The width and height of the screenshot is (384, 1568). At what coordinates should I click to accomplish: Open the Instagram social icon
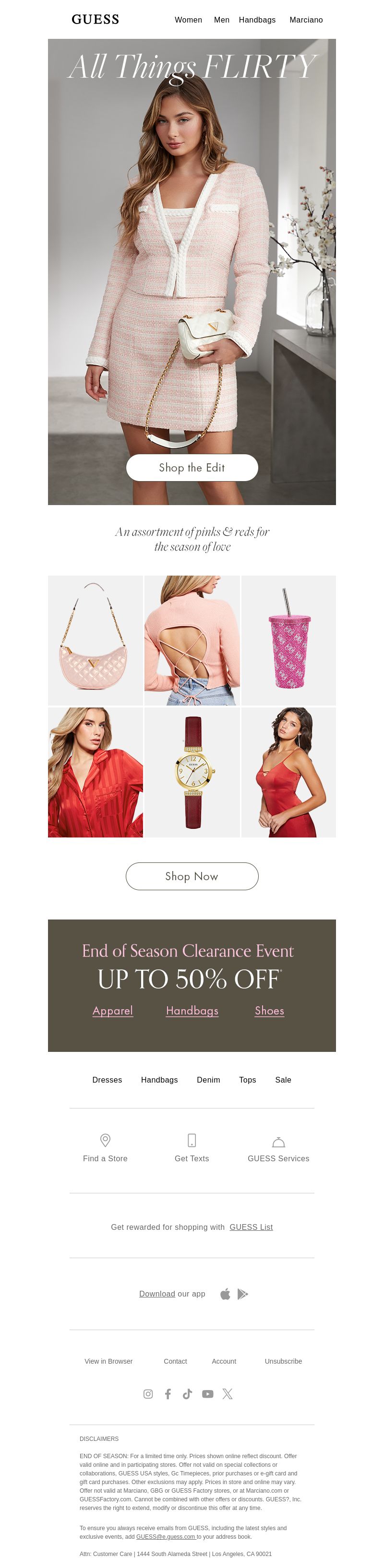coord(148,1393)
